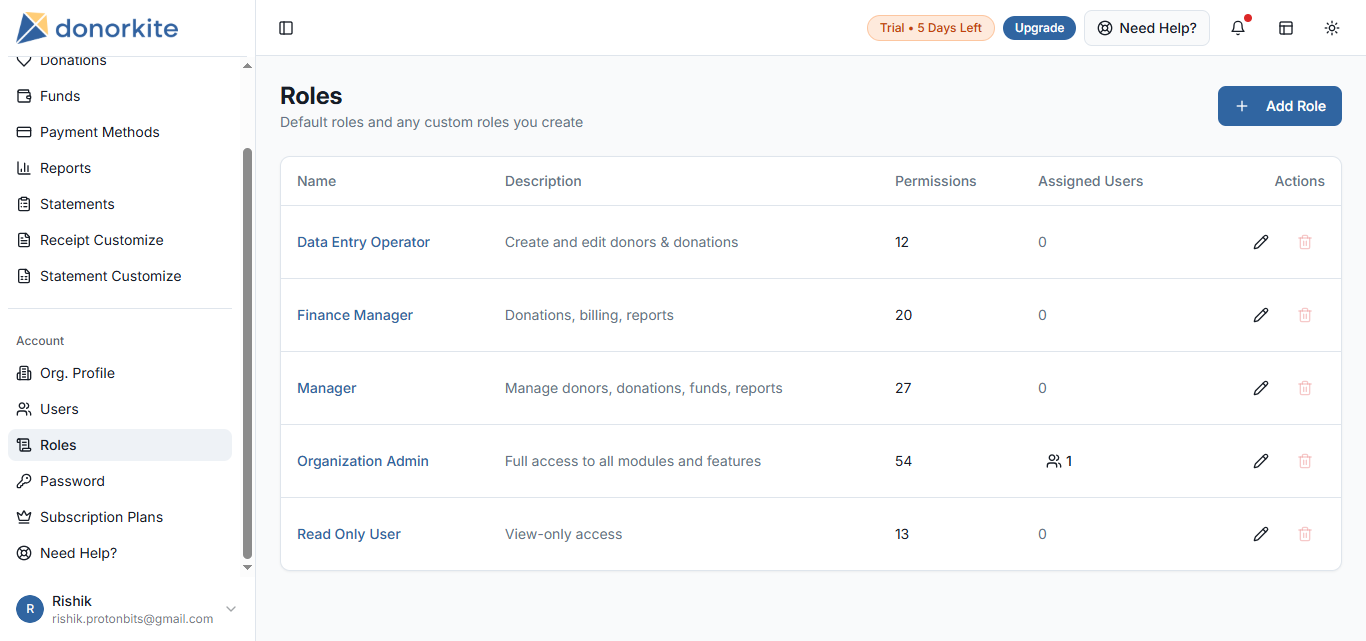The image size is (1366, 641).
Task: Click the Subscription Plans crown icon
Action: tap(24, 517)
